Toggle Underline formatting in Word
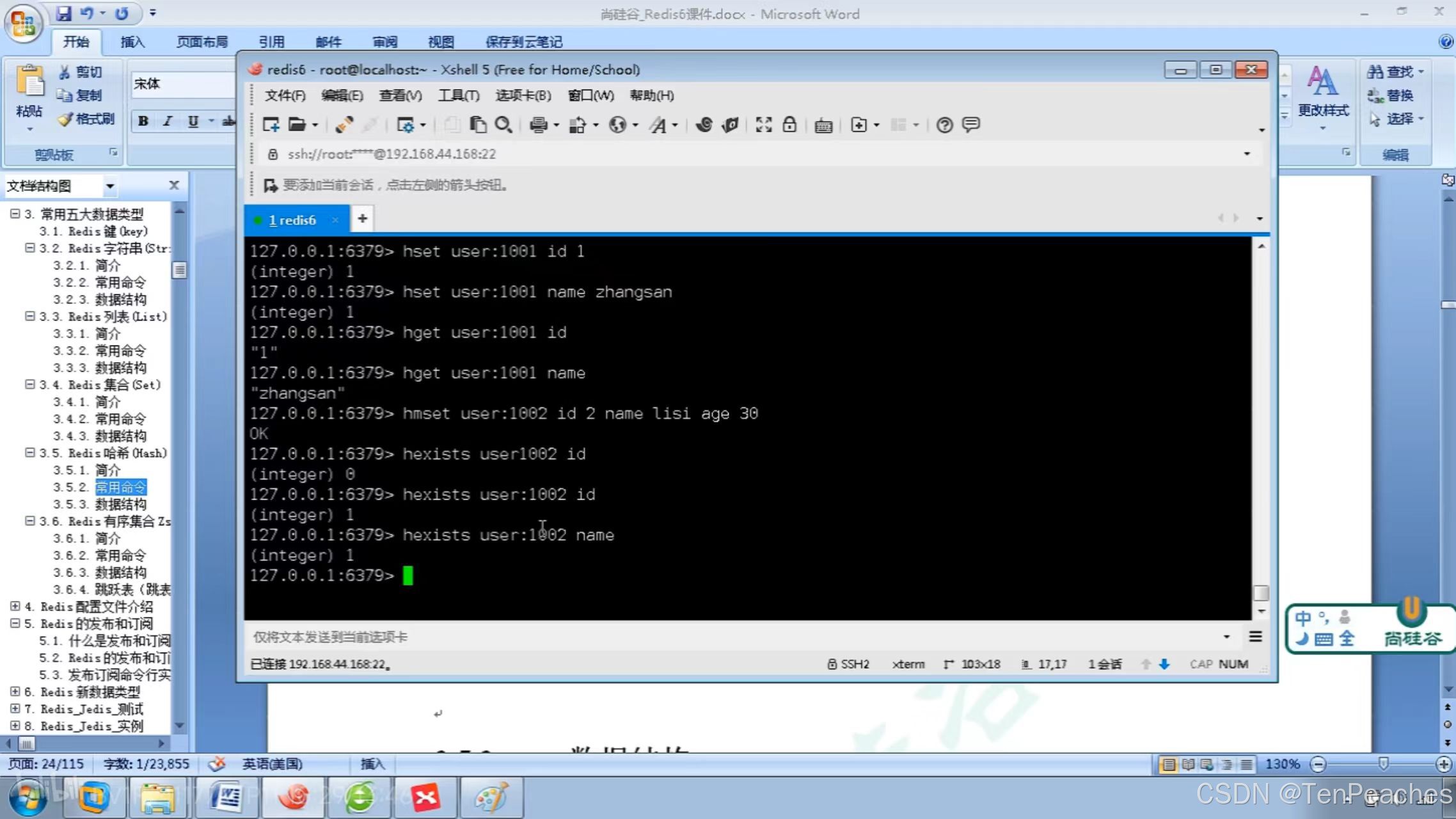Screen dimensions: 1456x819 click(193, 121)
